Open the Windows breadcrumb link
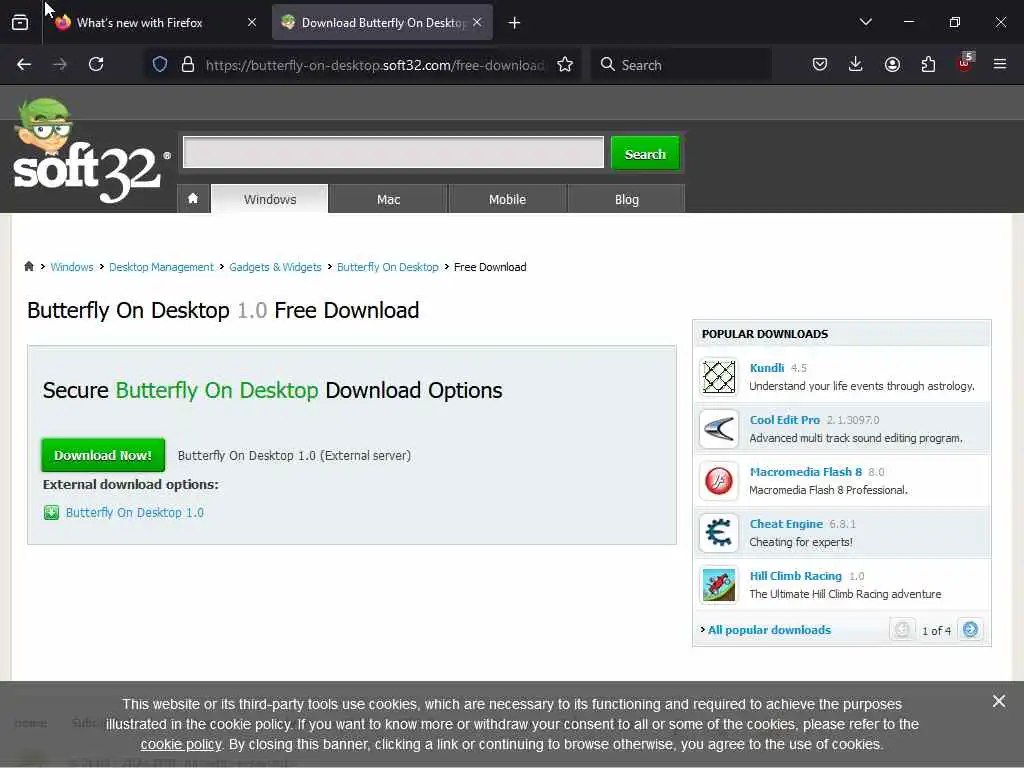The width and height of the screenshot is (1024, 768). (x=72, y=267)
